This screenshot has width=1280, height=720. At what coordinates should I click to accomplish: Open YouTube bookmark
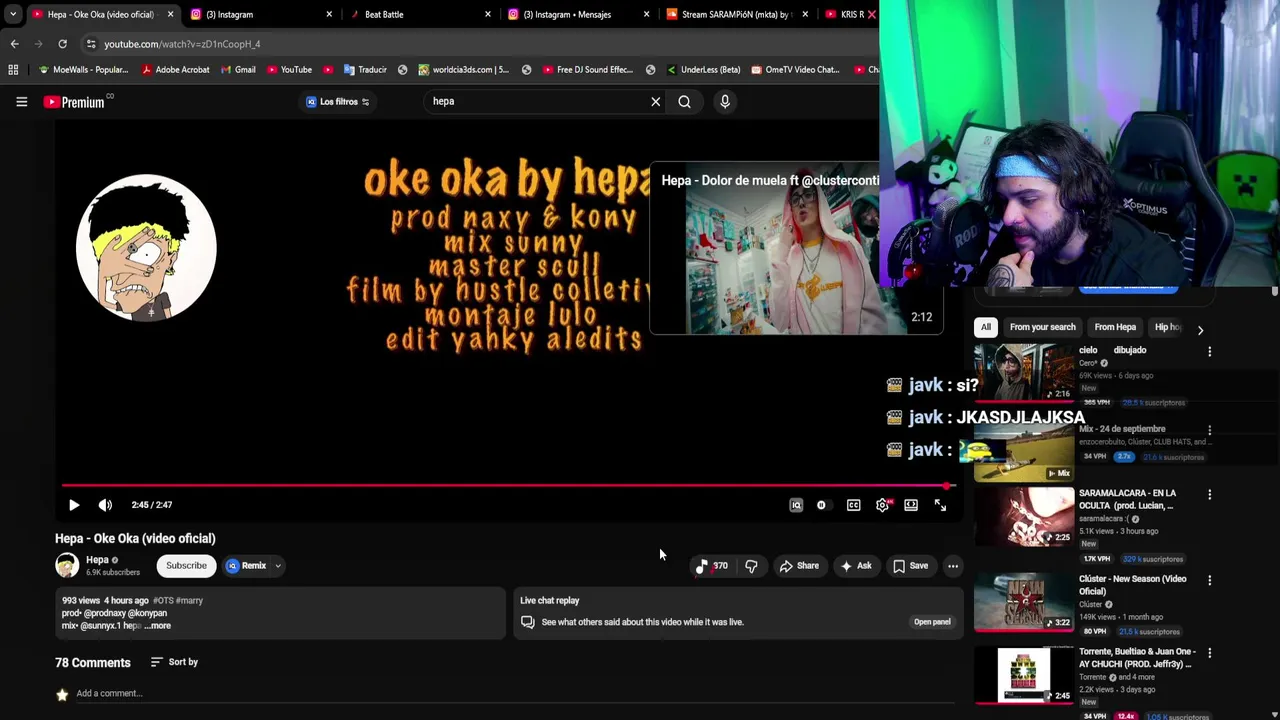[x=289, y=69]
